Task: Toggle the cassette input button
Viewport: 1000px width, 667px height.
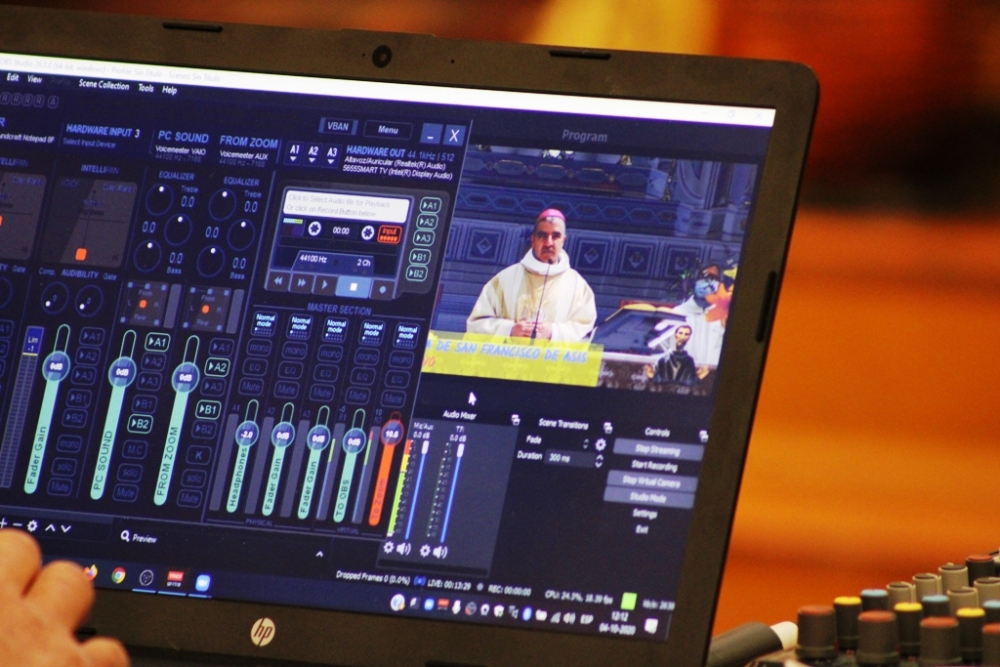Action: [x=388, y=234]
